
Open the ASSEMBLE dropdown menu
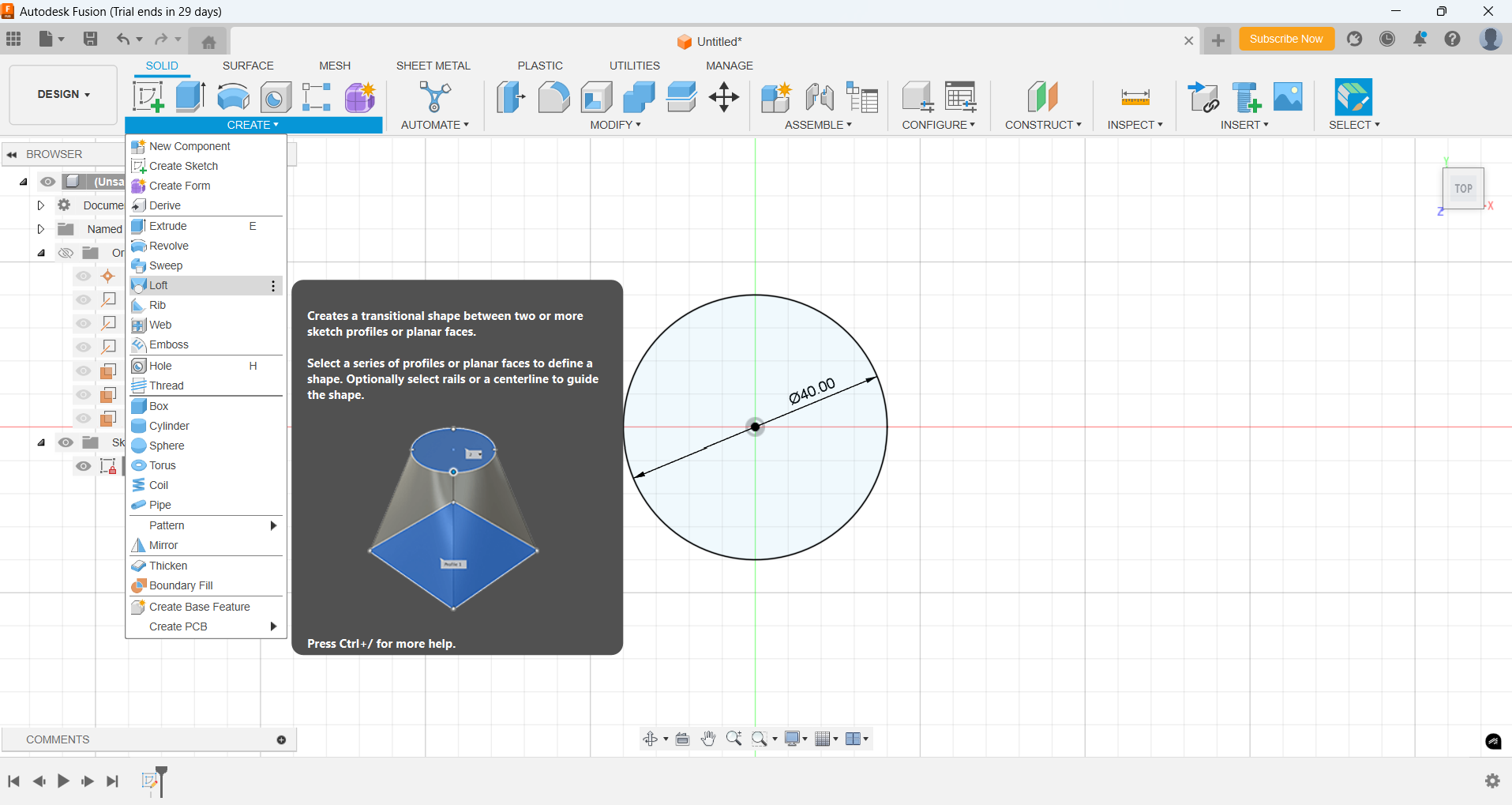[x=818, y=125]
